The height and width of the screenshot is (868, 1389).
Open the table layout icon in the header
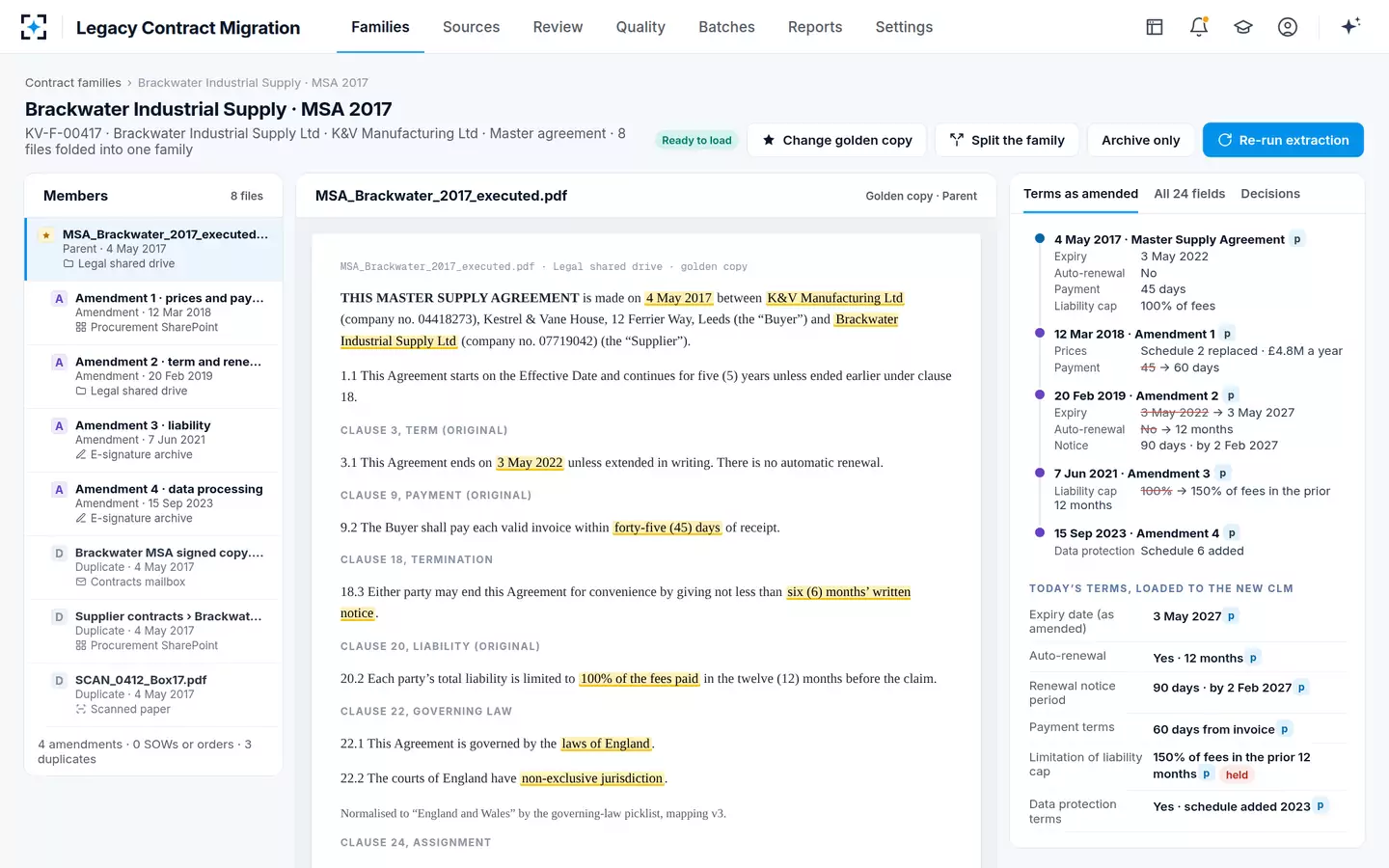click(1155, 27)
